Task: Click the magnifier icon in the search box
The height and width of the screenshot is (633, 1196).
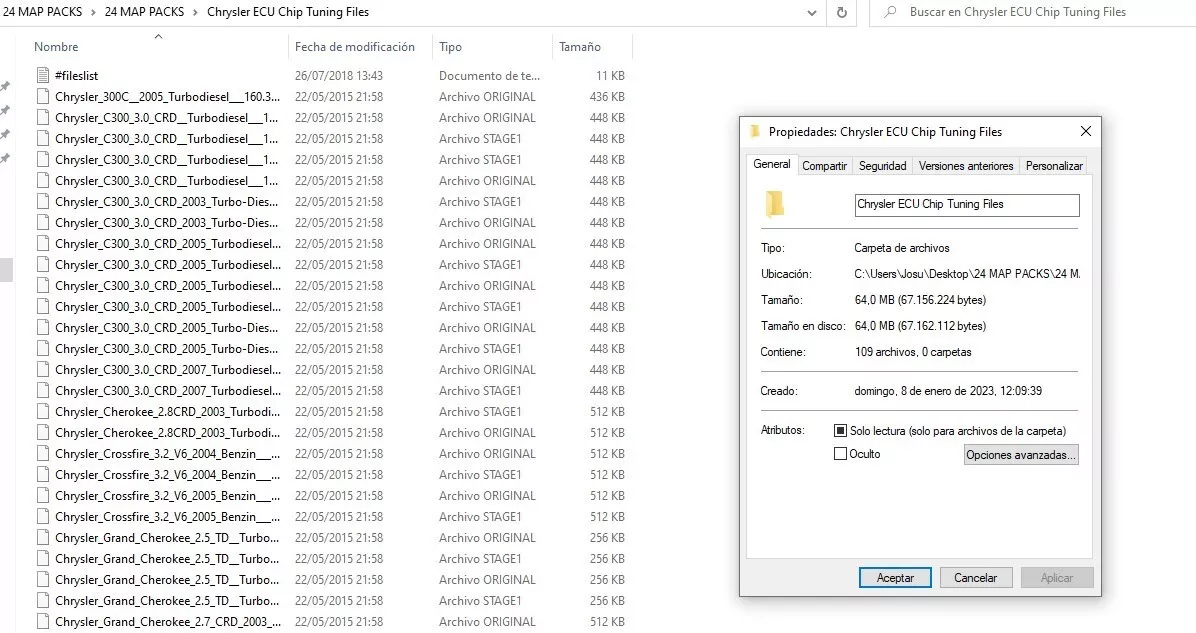Action: coord(889,12)
